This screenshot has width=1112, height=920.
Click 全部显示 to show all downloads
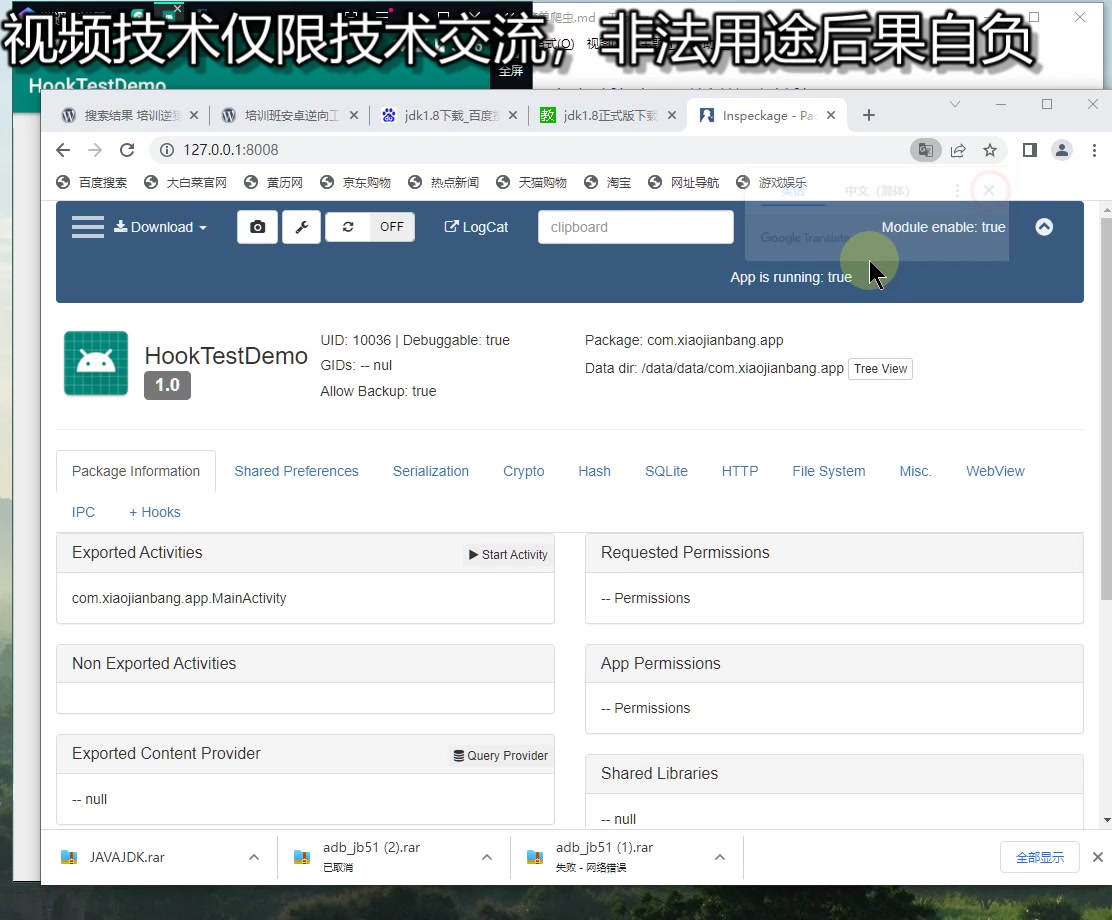coord(1039,857)
